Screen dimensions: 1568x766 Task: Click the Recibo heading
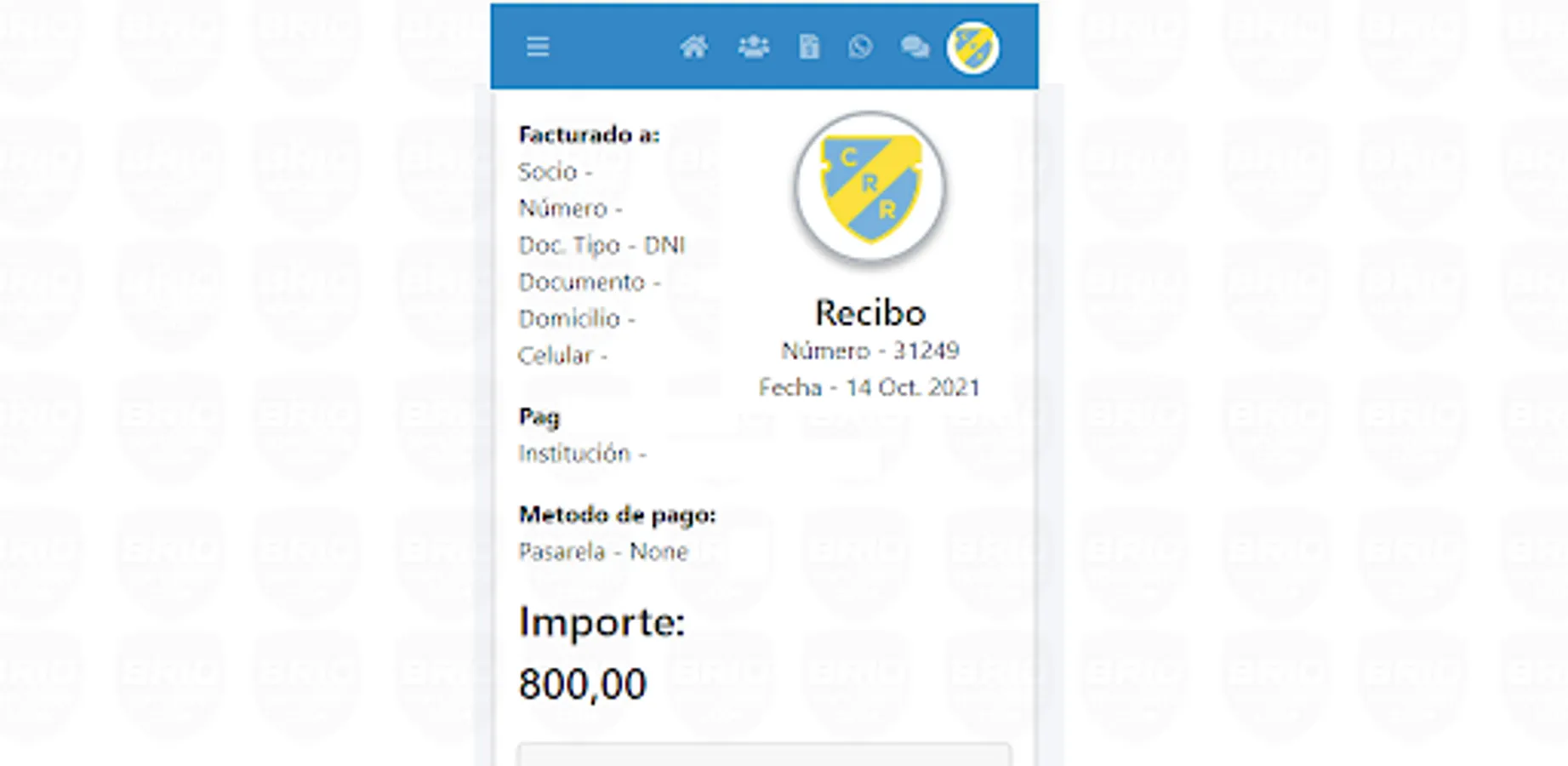pos(870,312)
